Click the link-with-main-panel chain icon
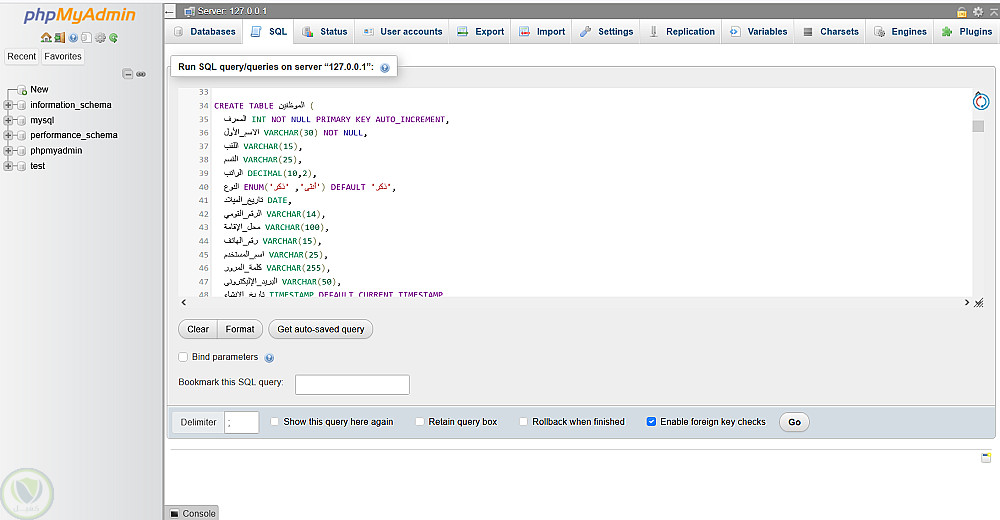The image size is (1000, 520). [141, 74]
